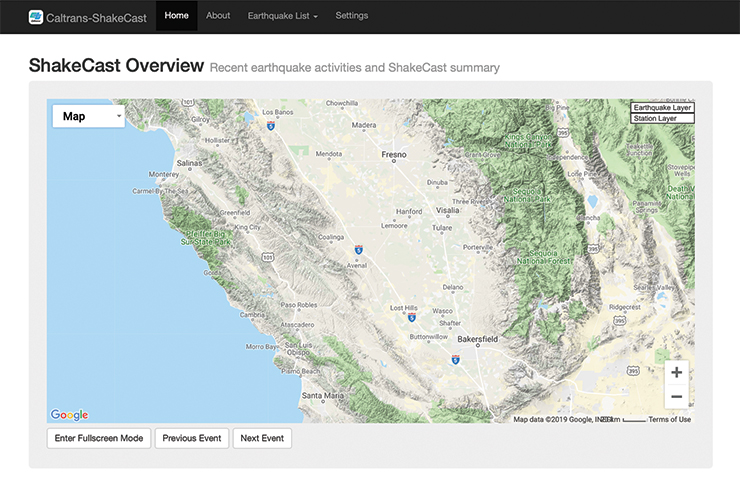Open the About page
The height and width of the screenshot is (498, 740).
tap(218, 16)
